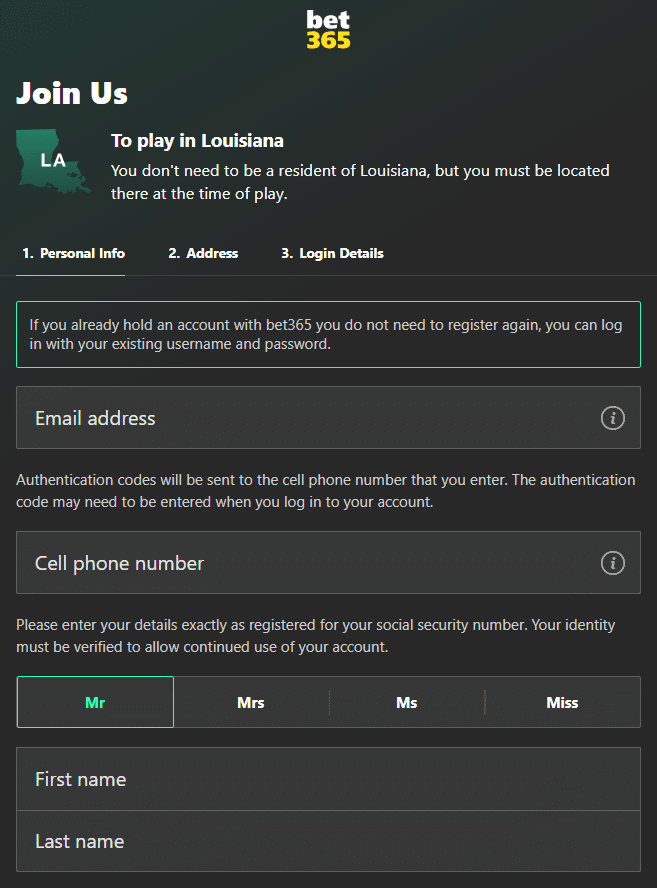Select the Mrs title option

point(250,702)
